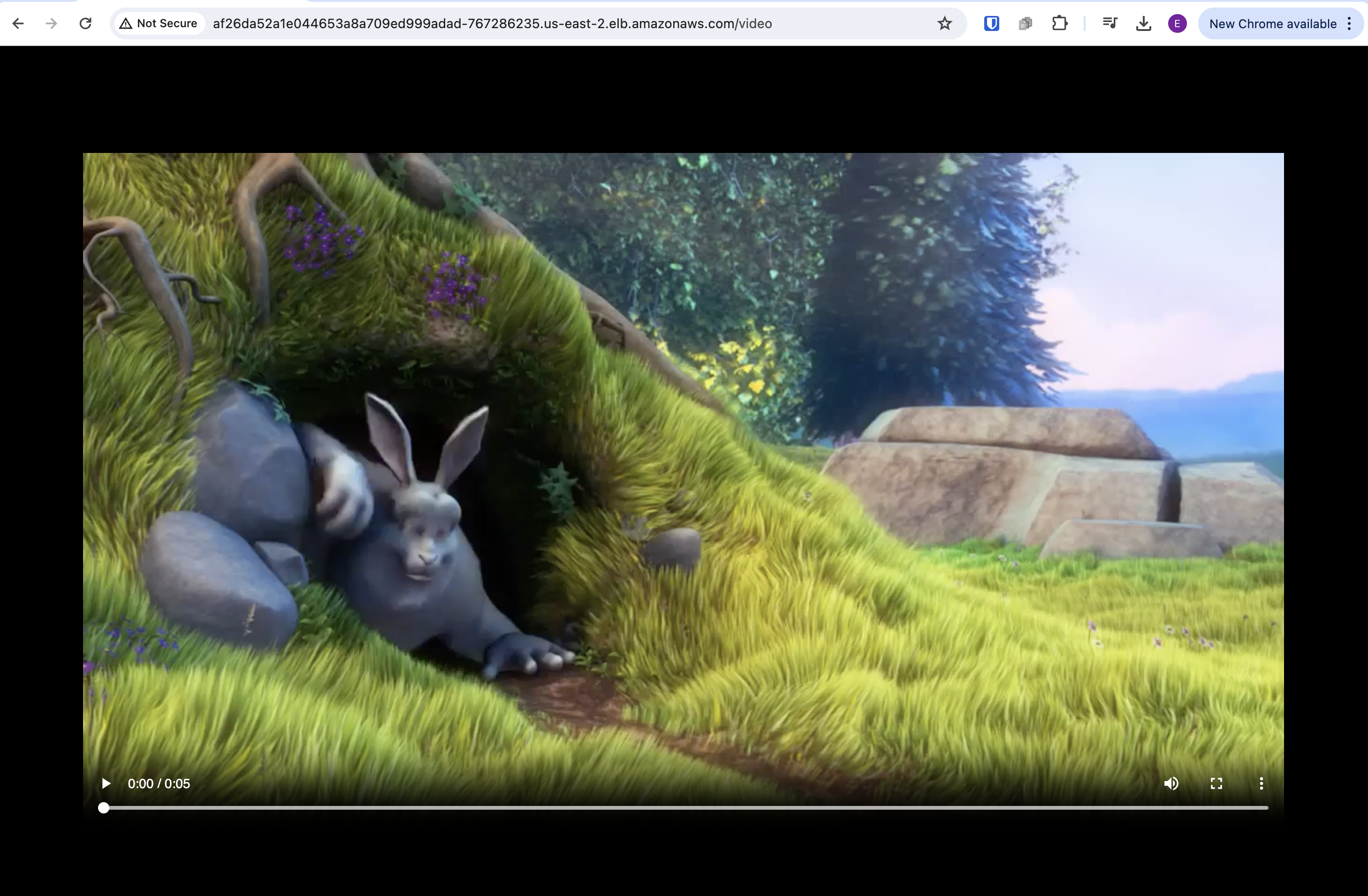The image size is (1368, 896).
Task: Click the 0:00 / 0:05 time display
Action: coord(159,783)
